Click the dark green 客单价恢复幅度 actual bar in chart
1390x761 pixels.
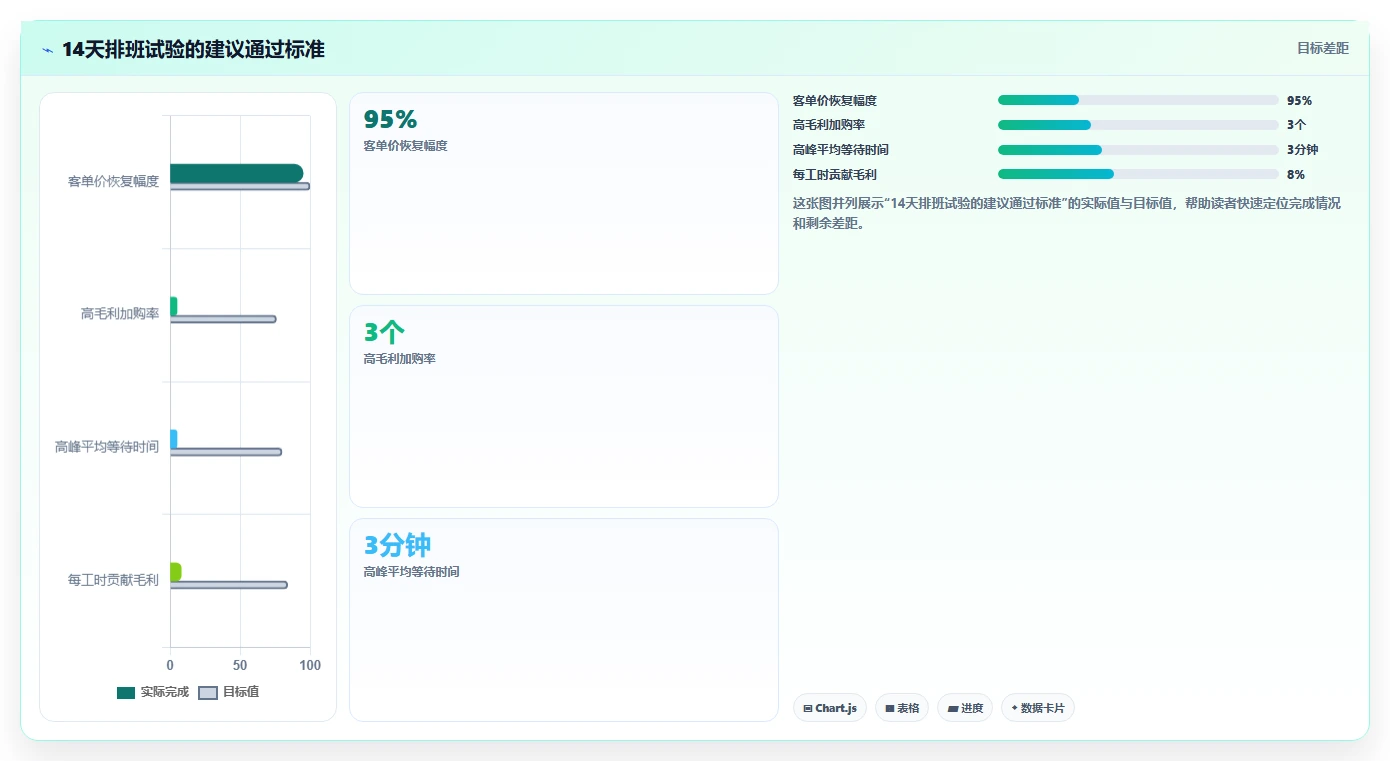(236, 173)
